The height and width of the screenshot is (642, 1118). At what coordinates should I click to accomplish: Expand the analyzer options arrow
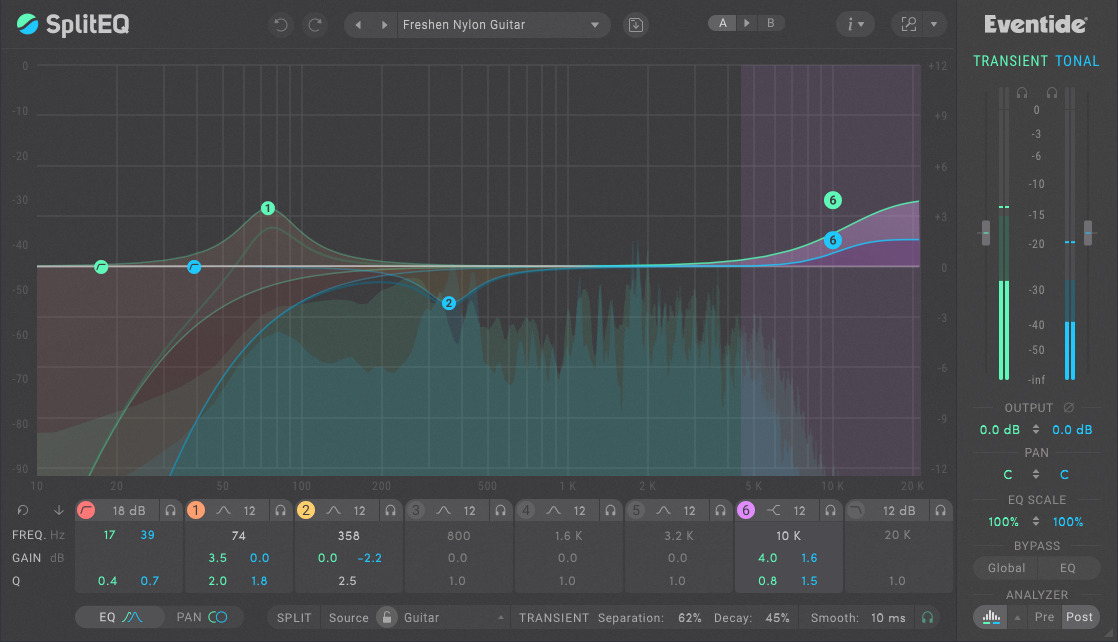pyautogui.click(x=1017, y=617)
